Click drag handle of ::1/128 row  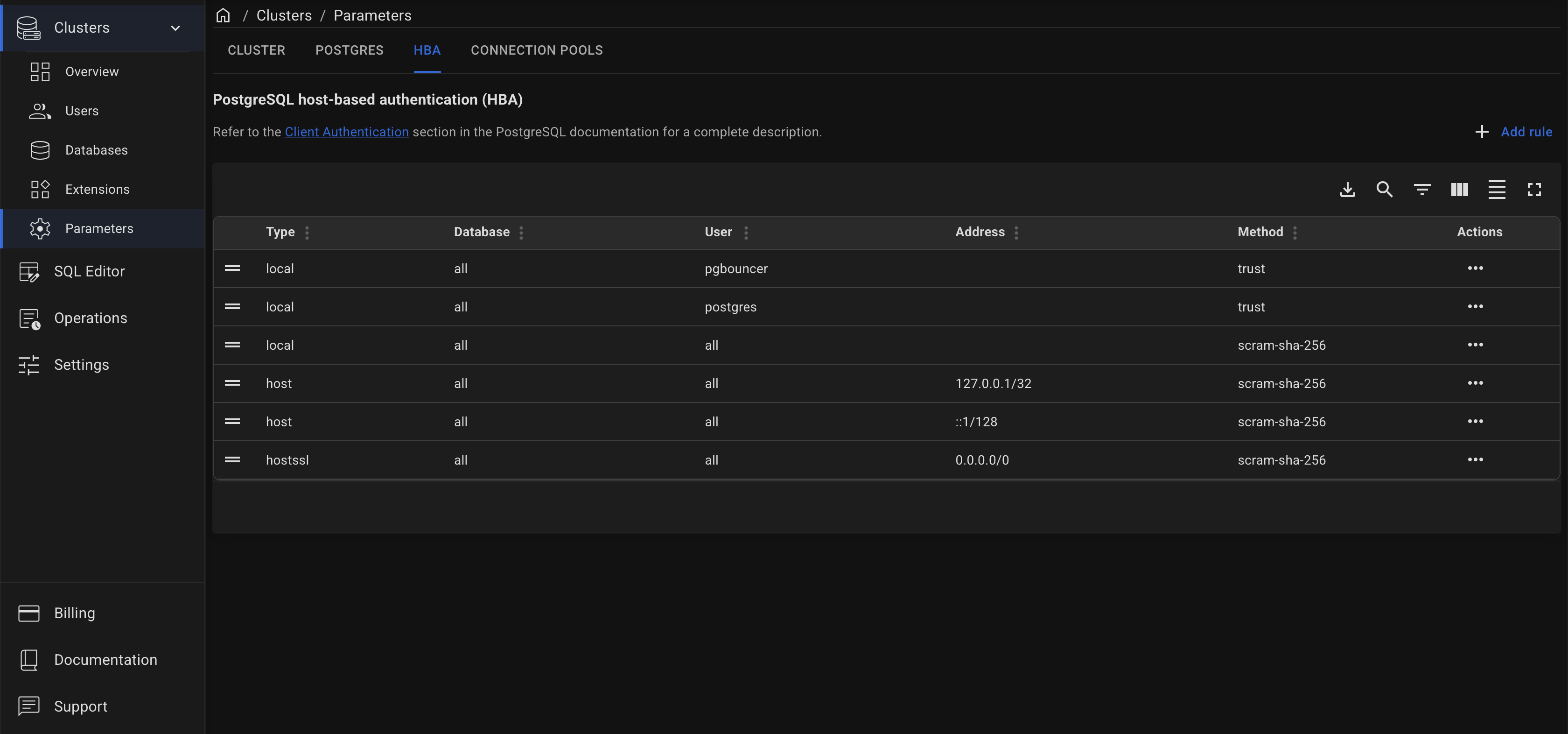(232, 422)
